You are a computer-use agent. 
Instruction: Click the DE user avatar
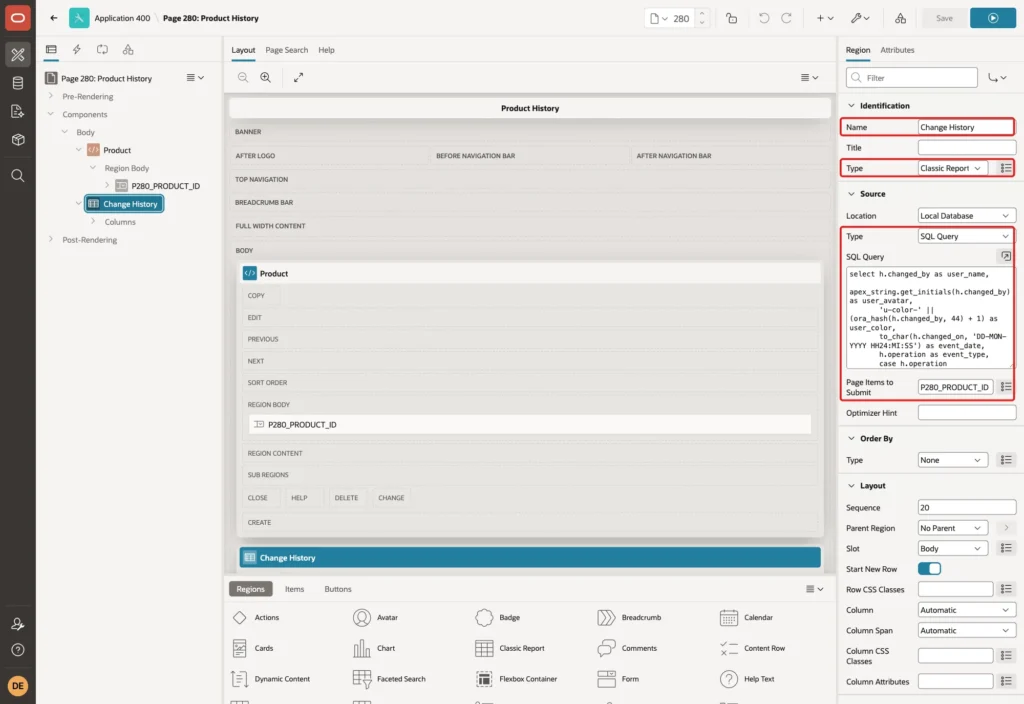[x=18, y=686]
